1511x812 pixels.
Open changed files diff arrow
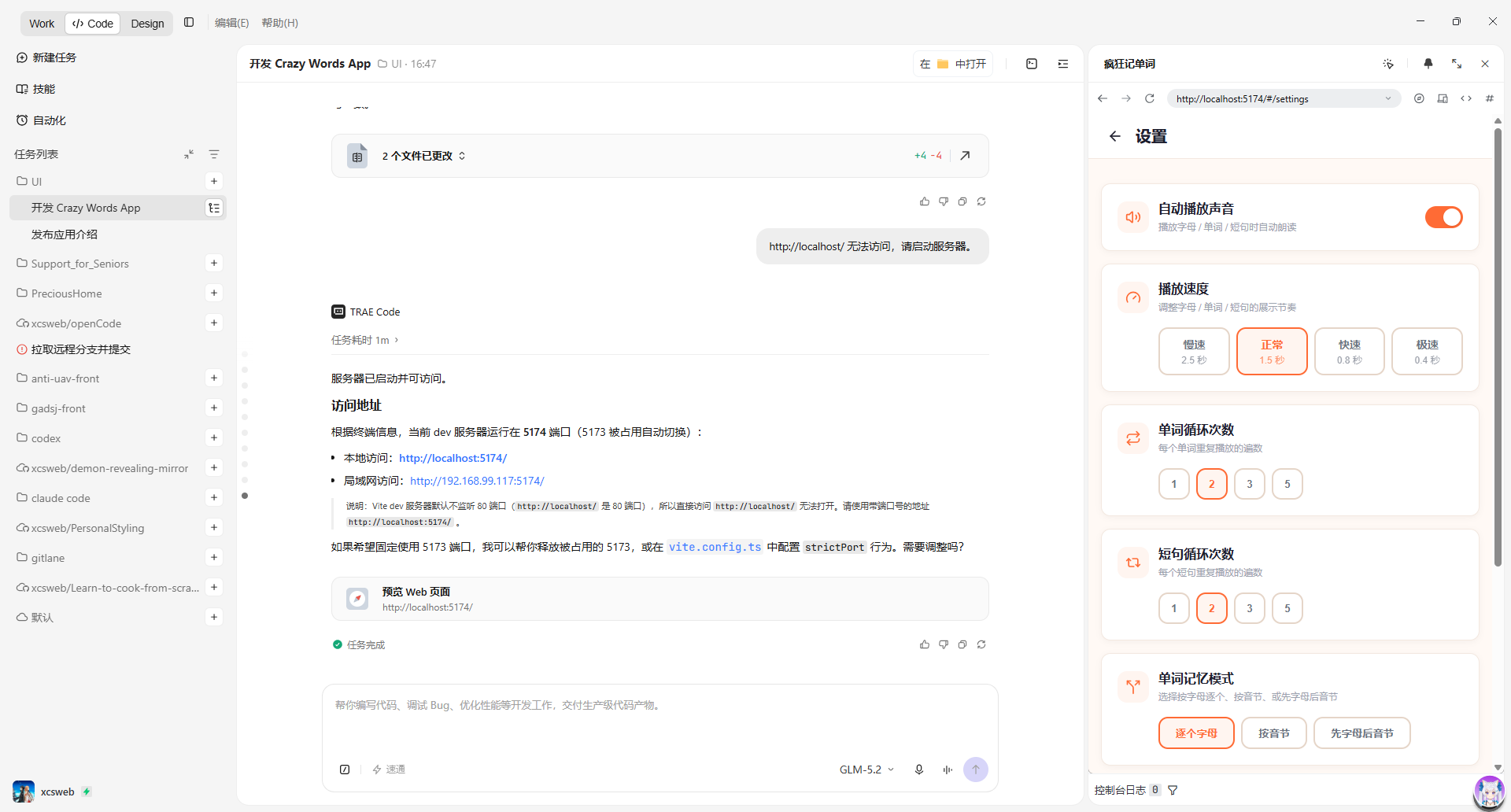pos(965,156)
